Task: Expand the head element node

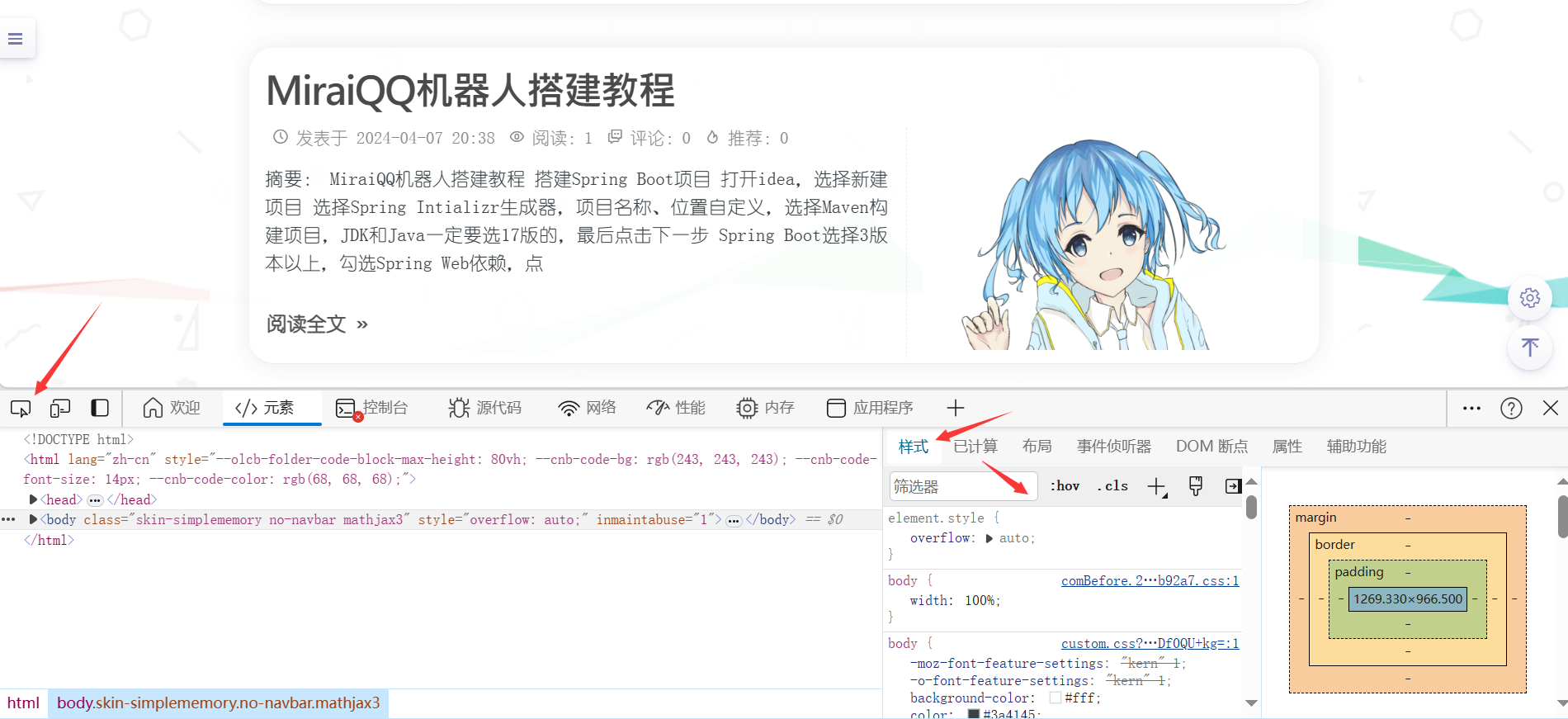Action: coord(33,500)
